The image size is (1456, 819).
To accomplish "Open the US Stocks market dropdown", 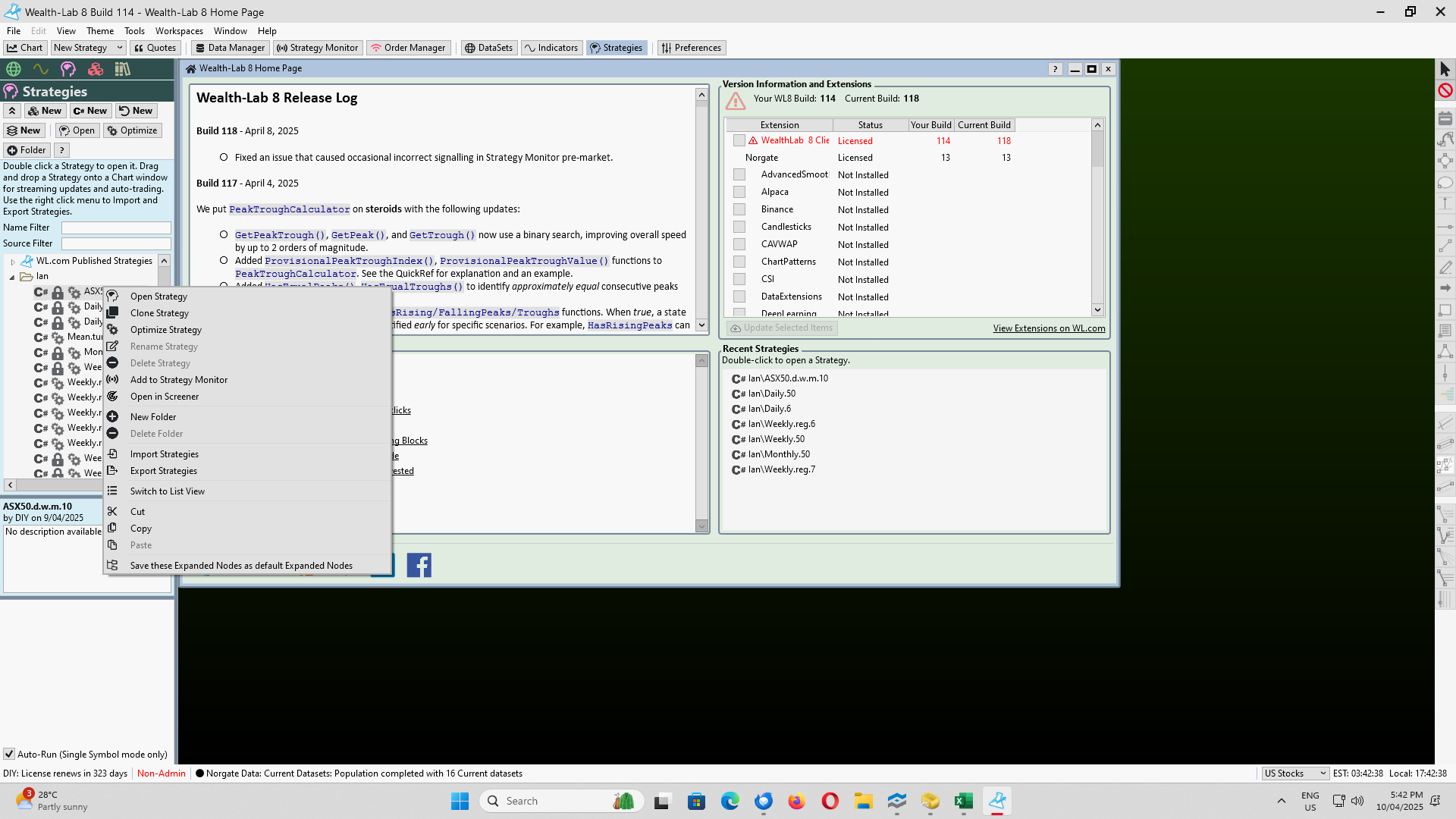I will coord(1294,773).
